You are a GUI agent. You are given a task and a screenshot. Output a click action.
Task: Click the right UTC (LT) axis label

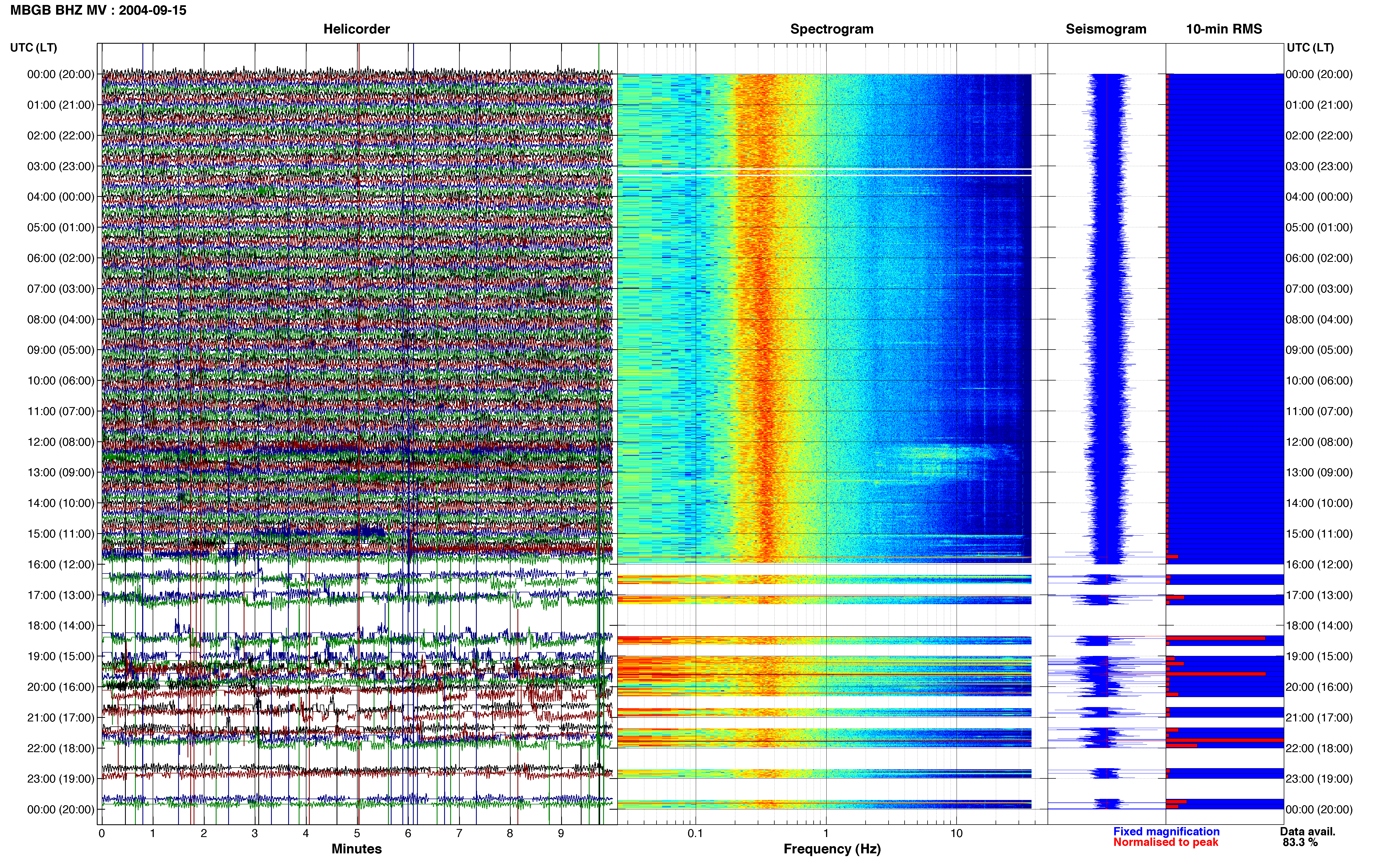click(x=1310, y=48)
